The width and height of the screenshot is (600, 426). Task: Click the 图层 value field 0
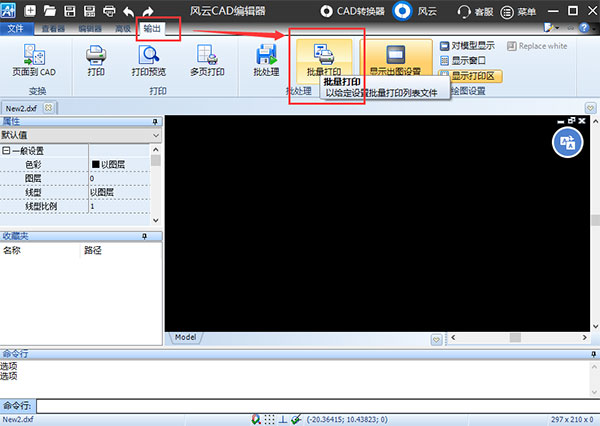point(119,179)
